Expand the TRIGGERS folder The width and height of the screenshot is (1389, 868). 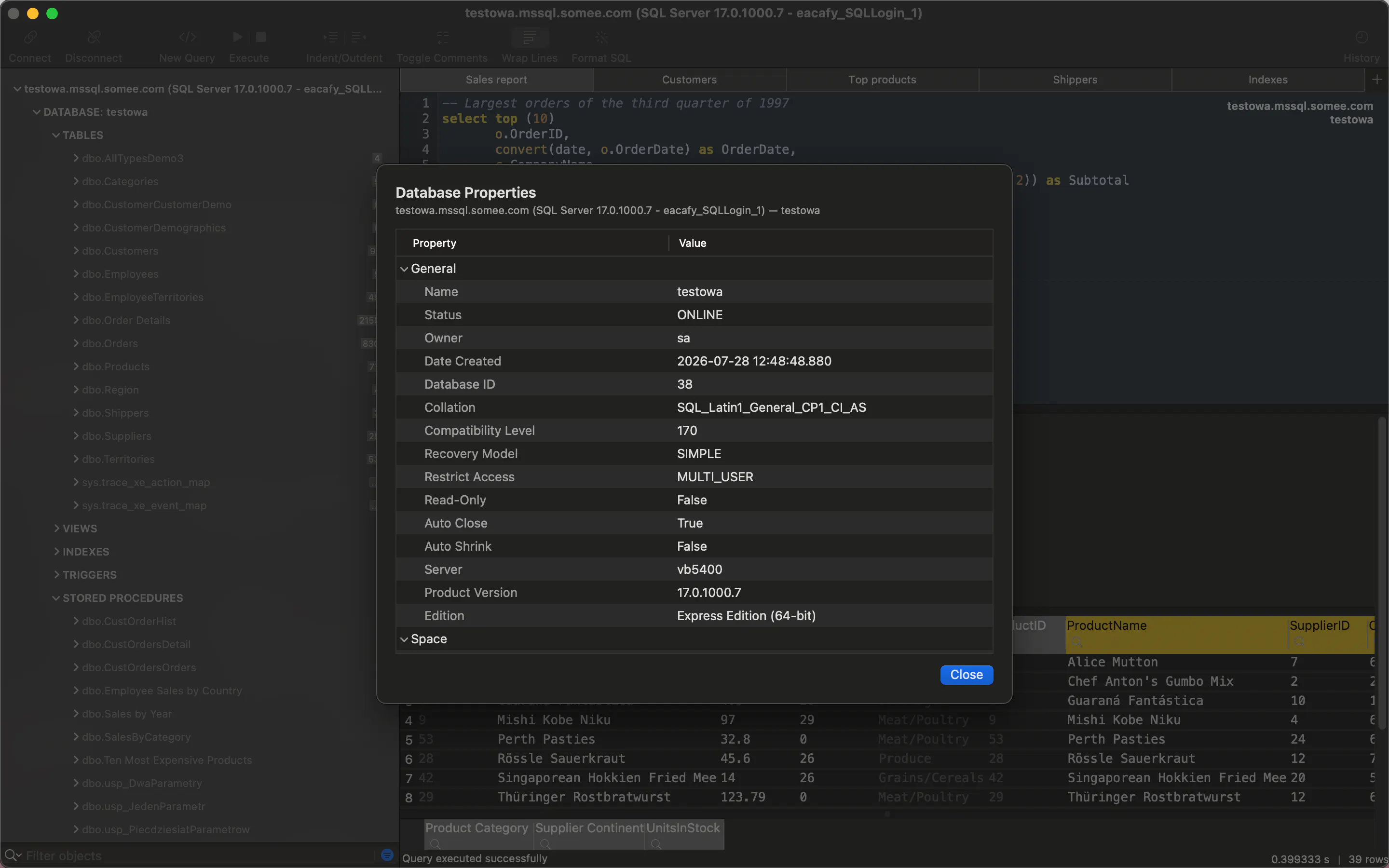[x=56, y=575]
